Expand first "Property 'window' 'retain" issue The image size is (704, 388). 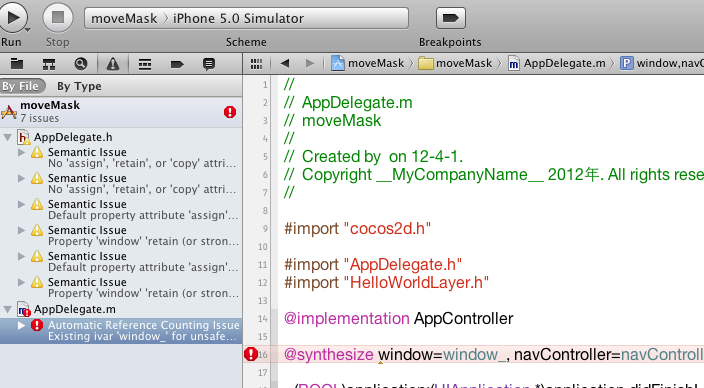[21, 230]
